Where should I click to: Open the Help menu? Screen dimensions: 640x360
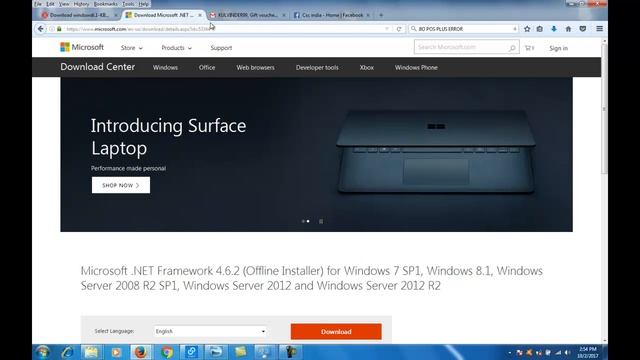(x=144, y=4)
